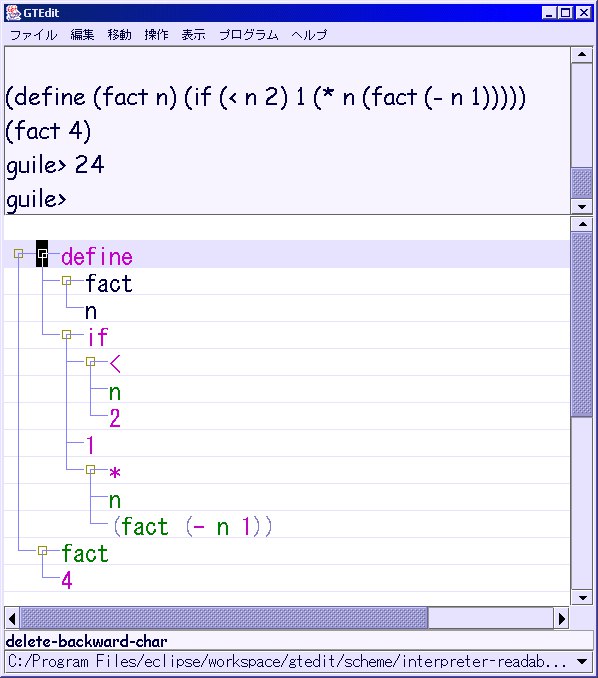
Task: Open the ファイル menu
Action: [33, 35]
